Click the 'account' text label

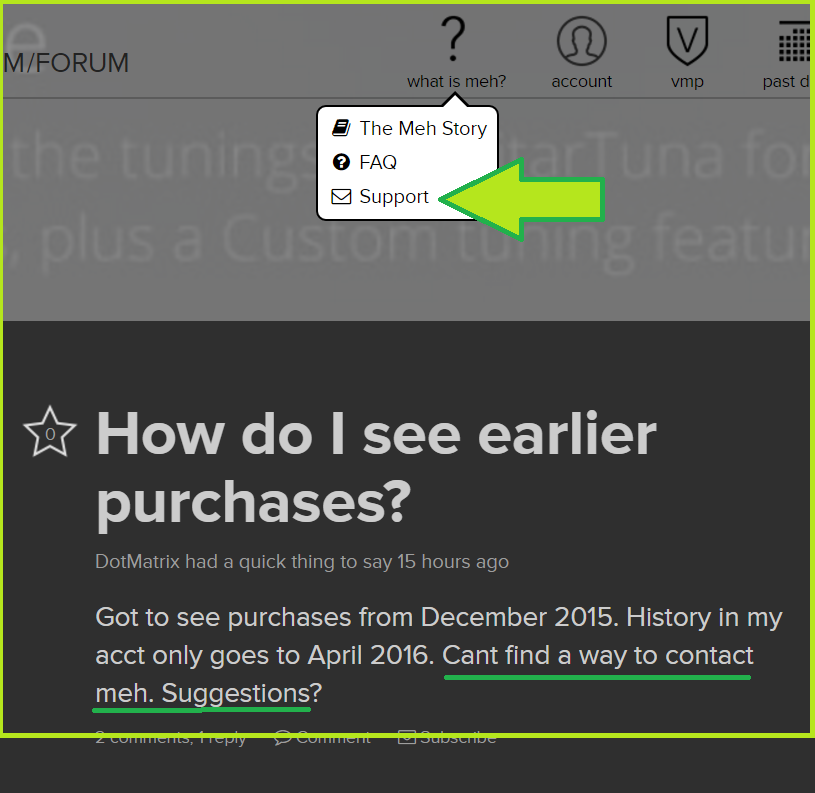pos(581,82)
